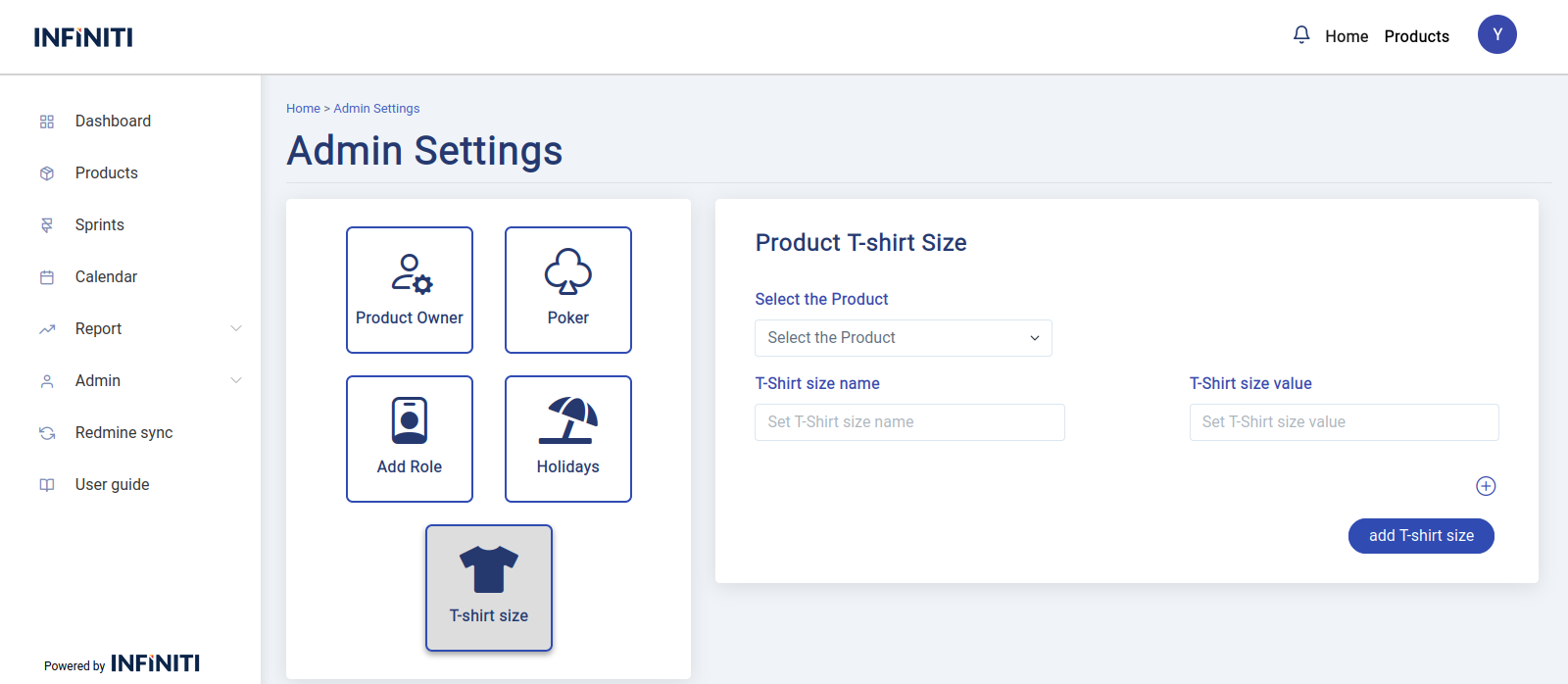Expand the Report sidebar submenu

click(235, 328)
